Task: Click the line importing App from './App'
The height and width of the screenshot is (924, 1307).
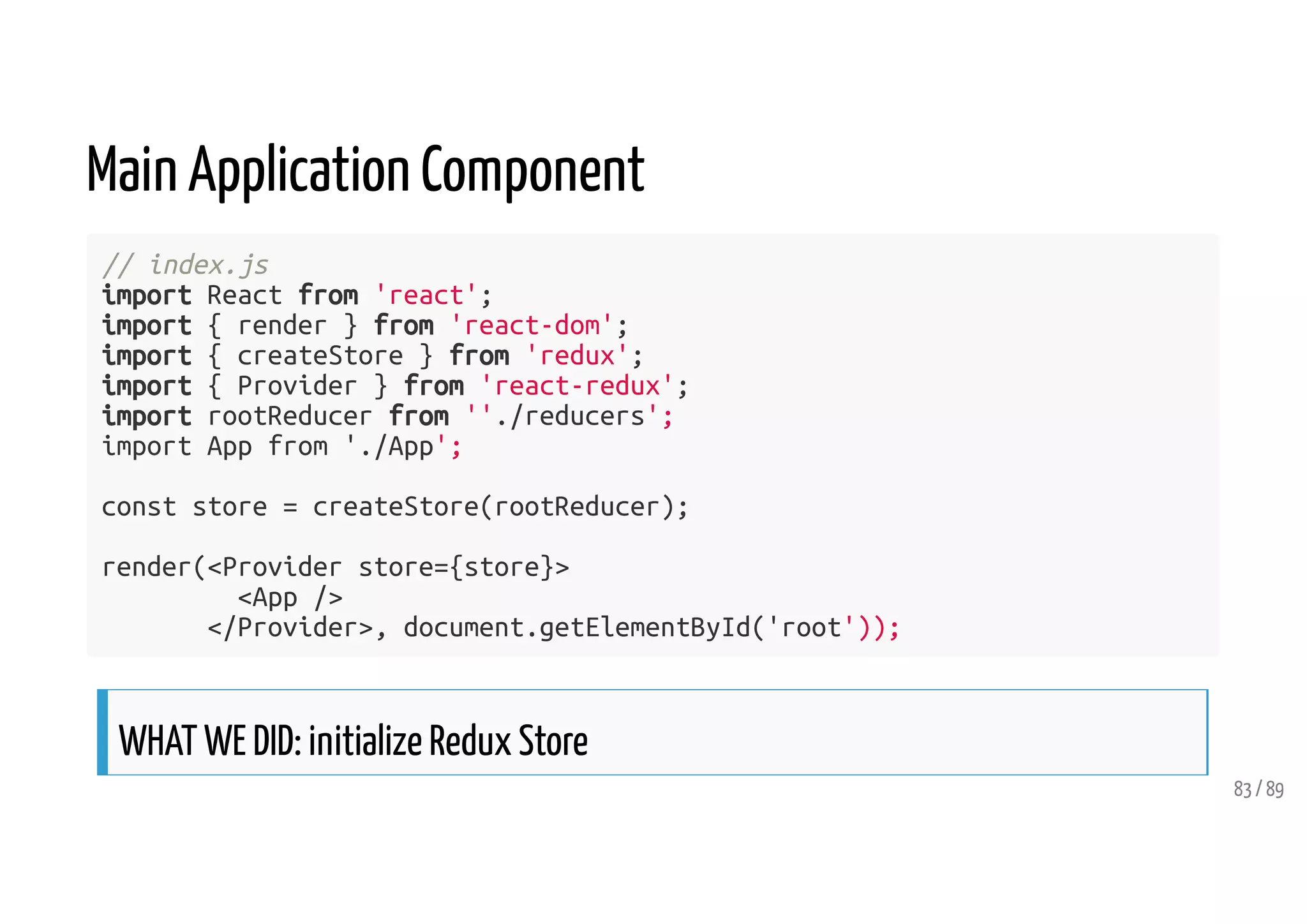Action: click(x=281, y=447)
